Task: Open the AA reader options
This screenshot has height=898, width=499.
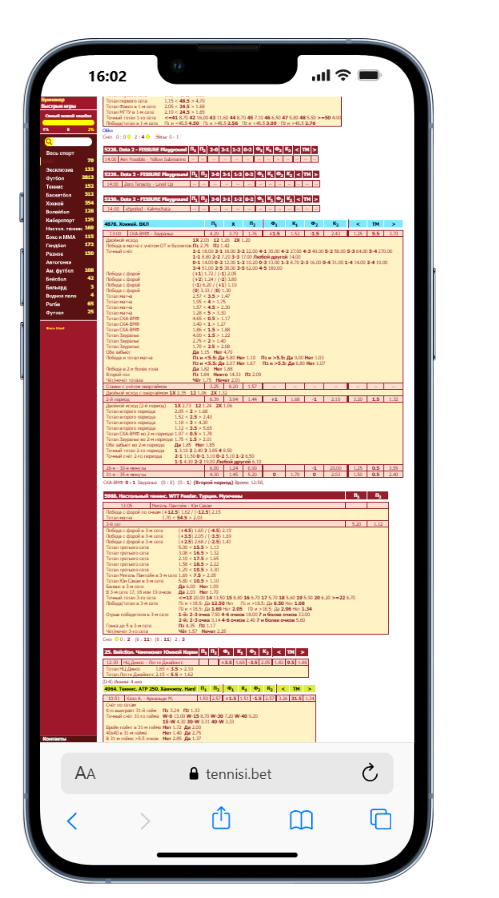Action: tap(85, 774)
